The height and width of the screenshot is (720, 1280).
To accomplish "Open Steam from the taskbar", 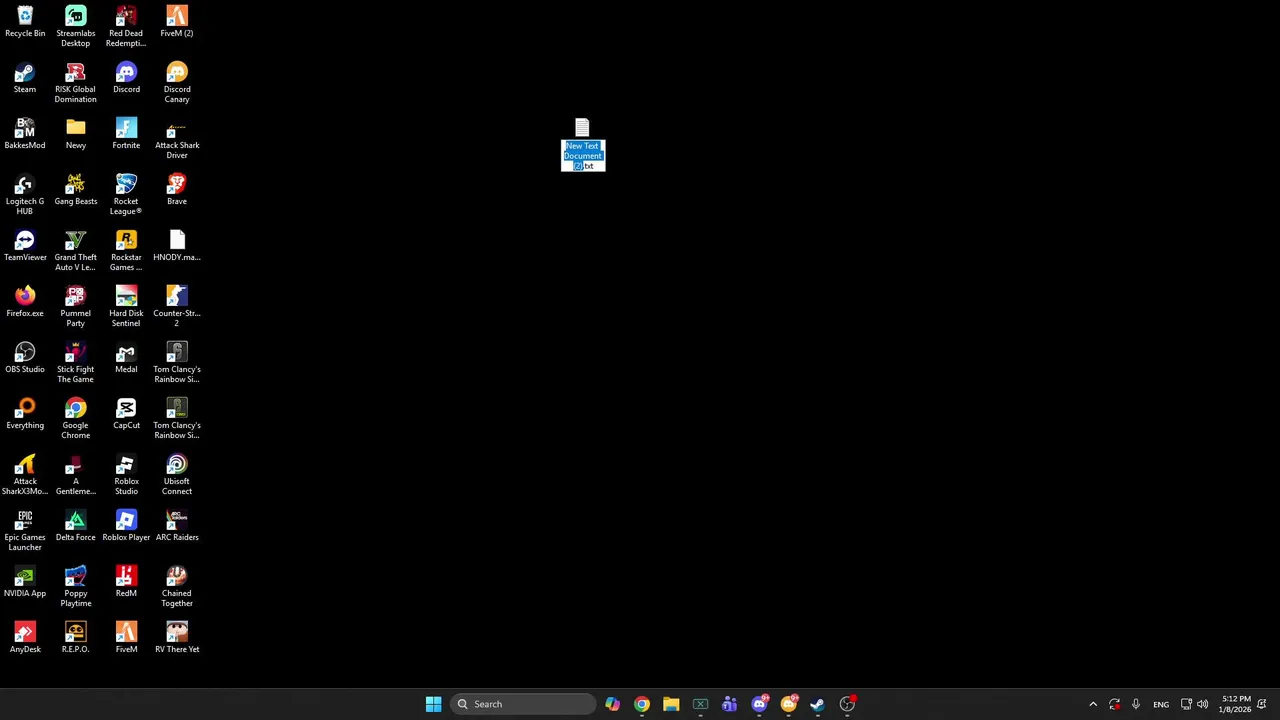I will tap(818, 704).
